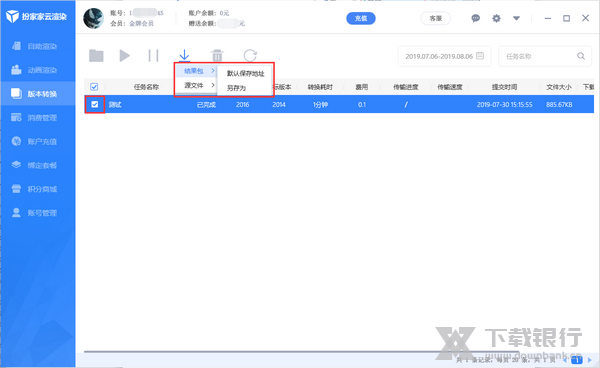The image size is (600, 368).
Task: Click the 任务名称 column header
Action: (x=146, y=87)
